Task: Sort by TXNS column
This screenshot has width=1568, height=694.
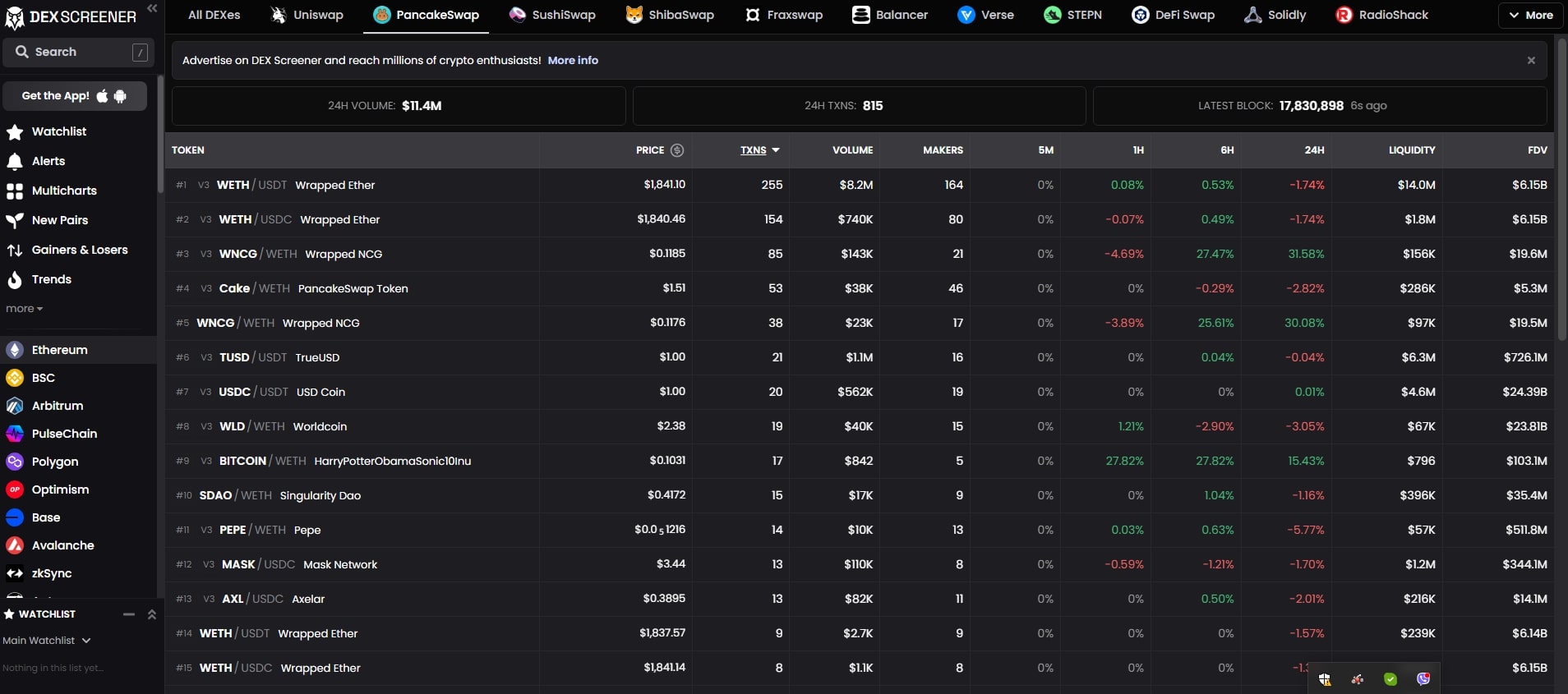Action: (759, 150)
